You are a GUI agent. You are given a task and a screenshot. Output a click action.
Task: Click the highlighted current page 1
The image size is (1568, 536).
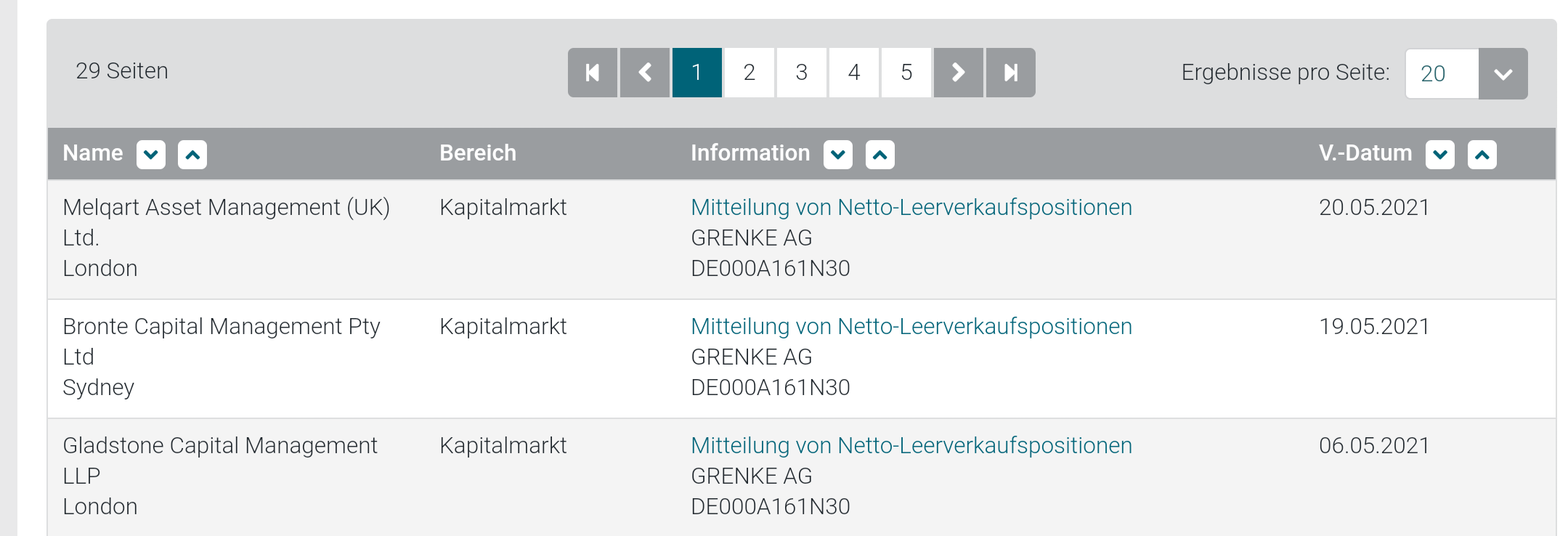tap(696, 72)
